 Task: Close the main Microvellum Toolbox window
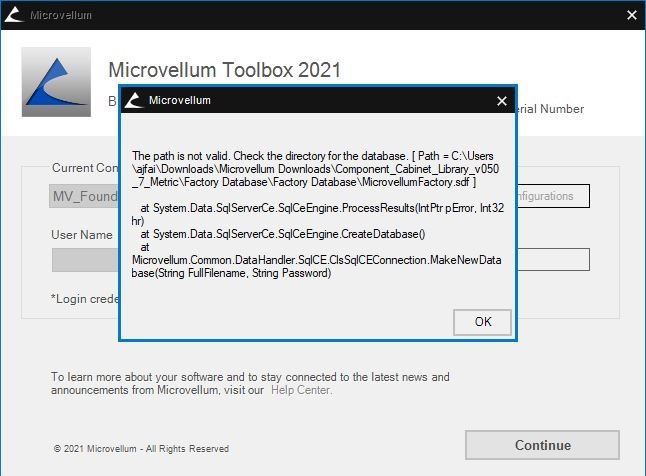click(631, 15)
